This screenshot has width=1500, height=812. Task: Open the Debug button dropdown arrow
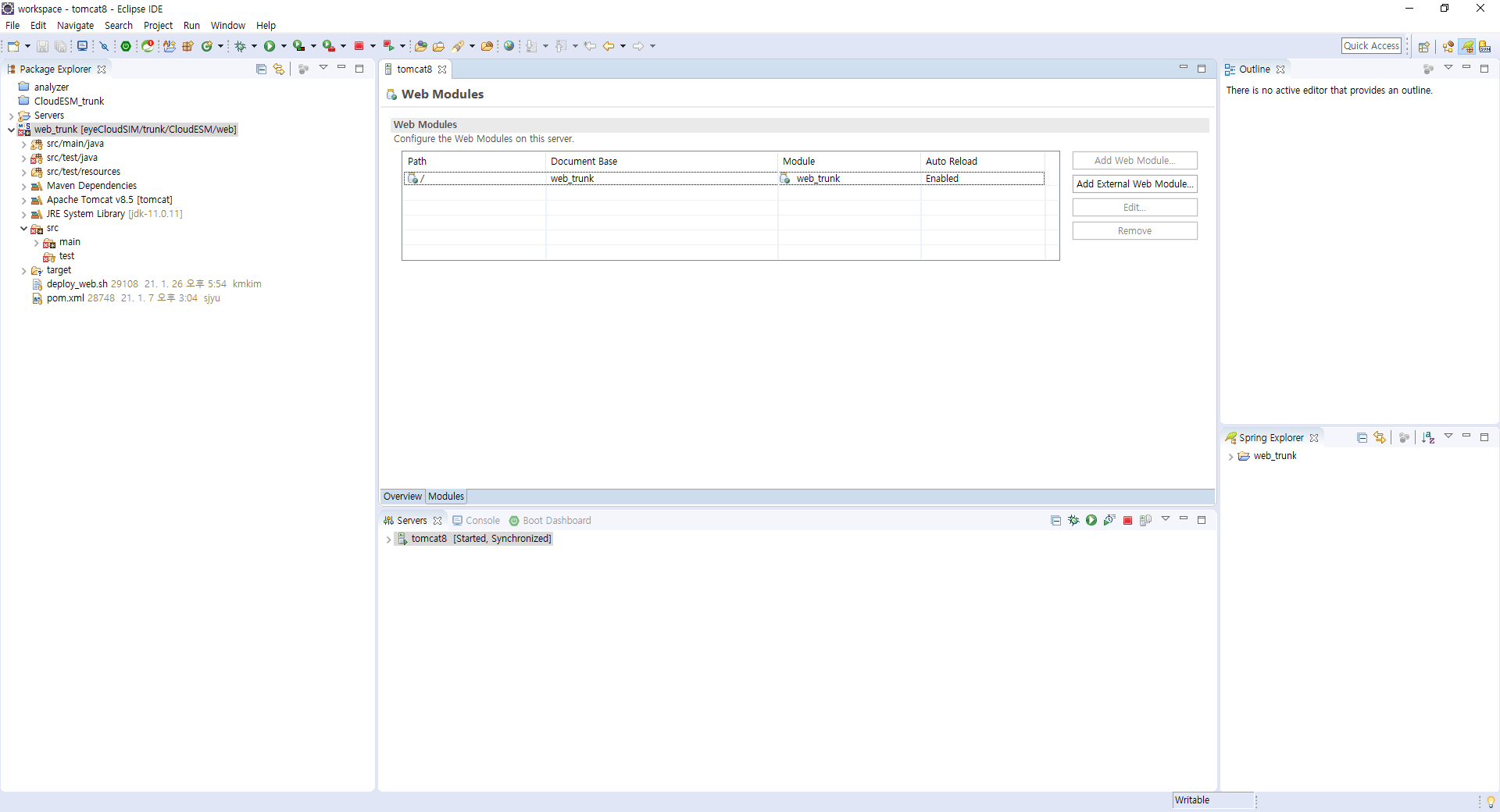(x=254, y=46)
